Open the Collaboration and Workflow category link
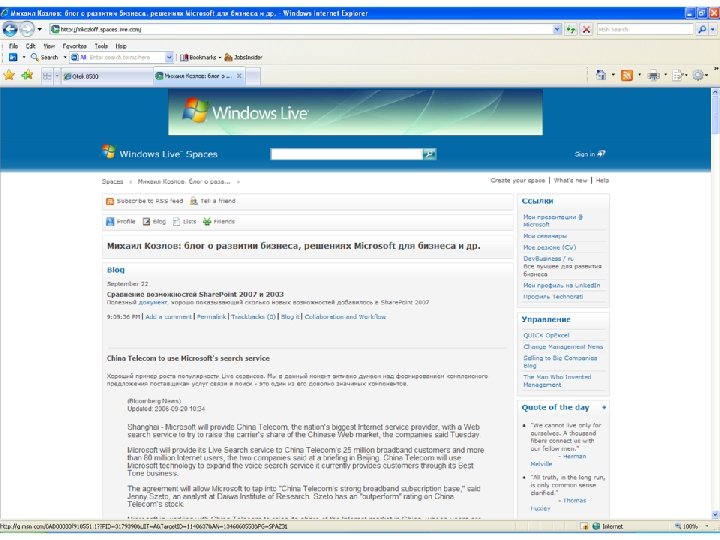Screen dimensions: 720x540 pyautogui.click(x=345, y=317)
